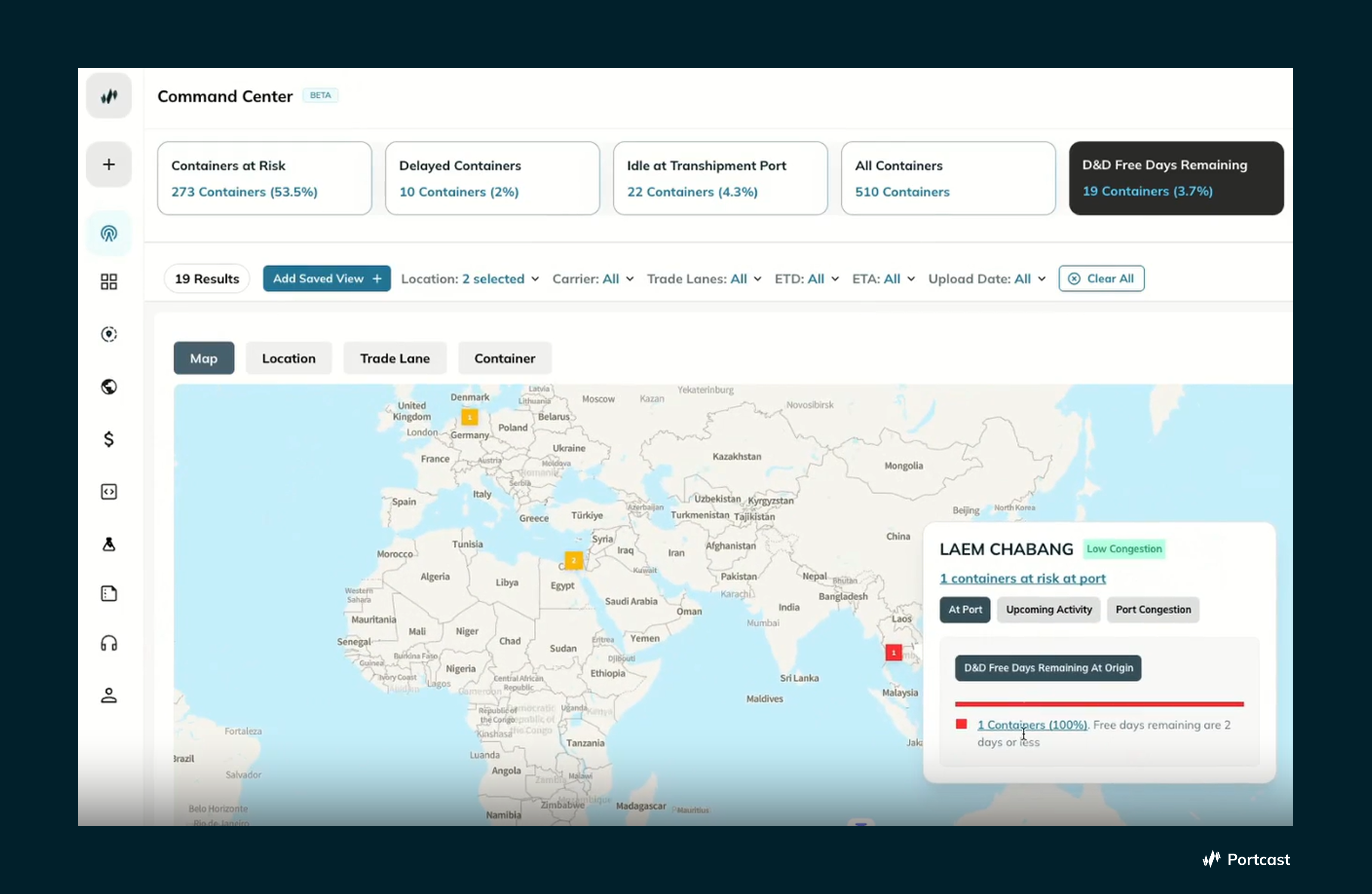
Task: Switch to the Trade Lane tab
Action: click(x=395, y=358)
